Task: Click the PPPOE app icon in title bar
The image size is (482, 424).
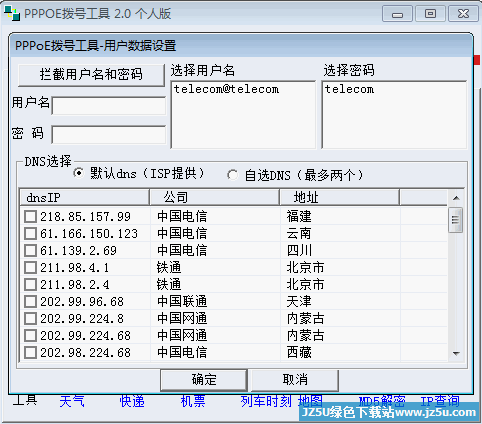Action: coord(12,13)
